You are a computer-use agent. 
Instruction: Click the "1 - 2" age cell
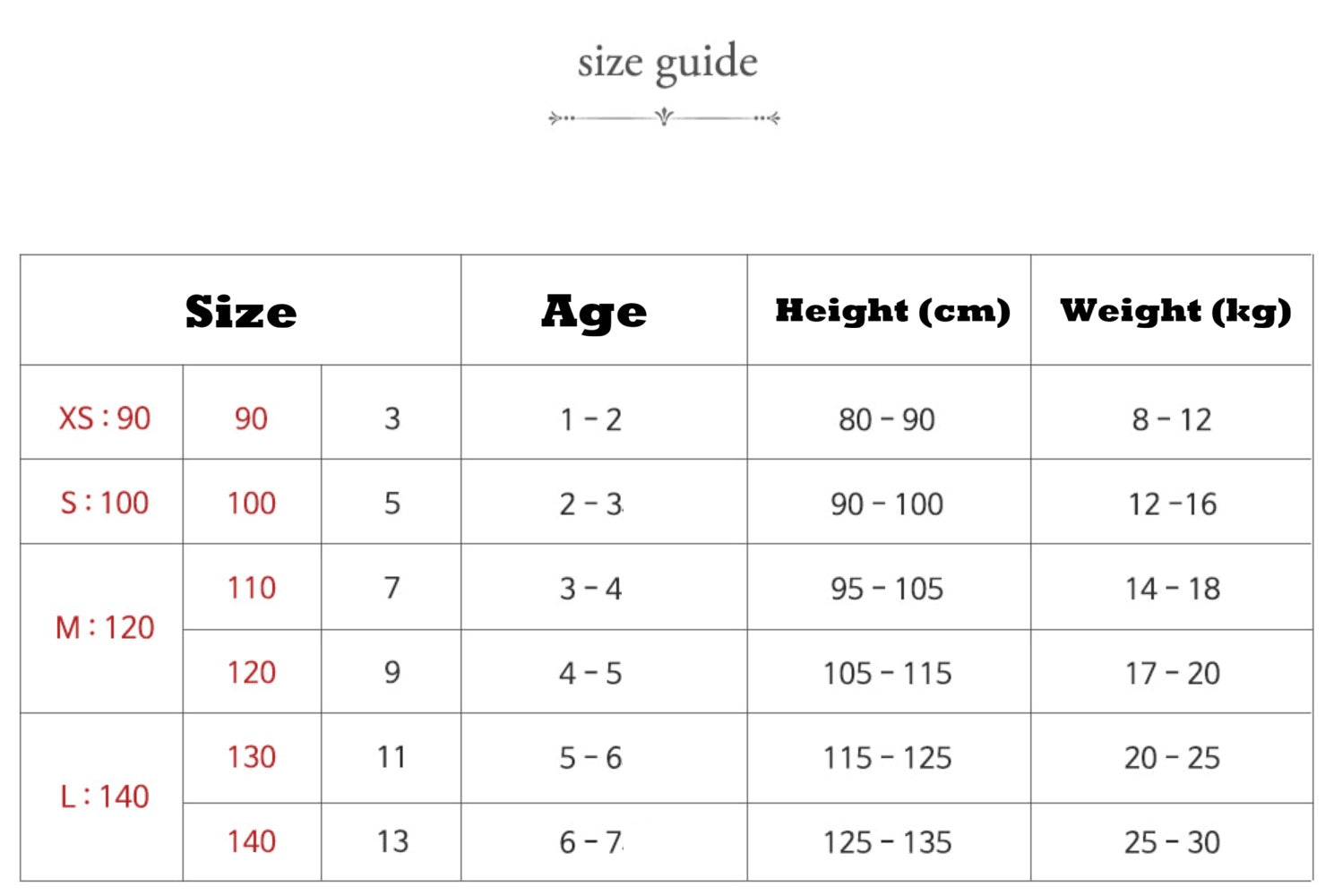tap(590, 419)
